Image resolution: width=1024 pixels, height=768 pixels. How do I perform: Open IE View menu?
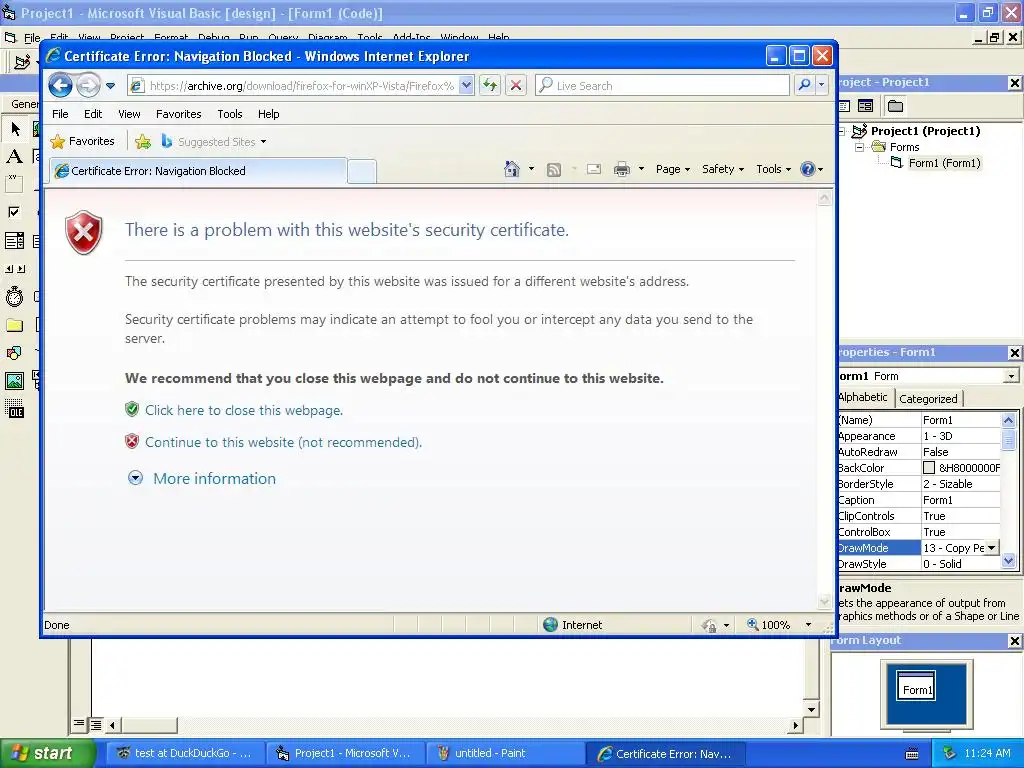tap(129, 114)
